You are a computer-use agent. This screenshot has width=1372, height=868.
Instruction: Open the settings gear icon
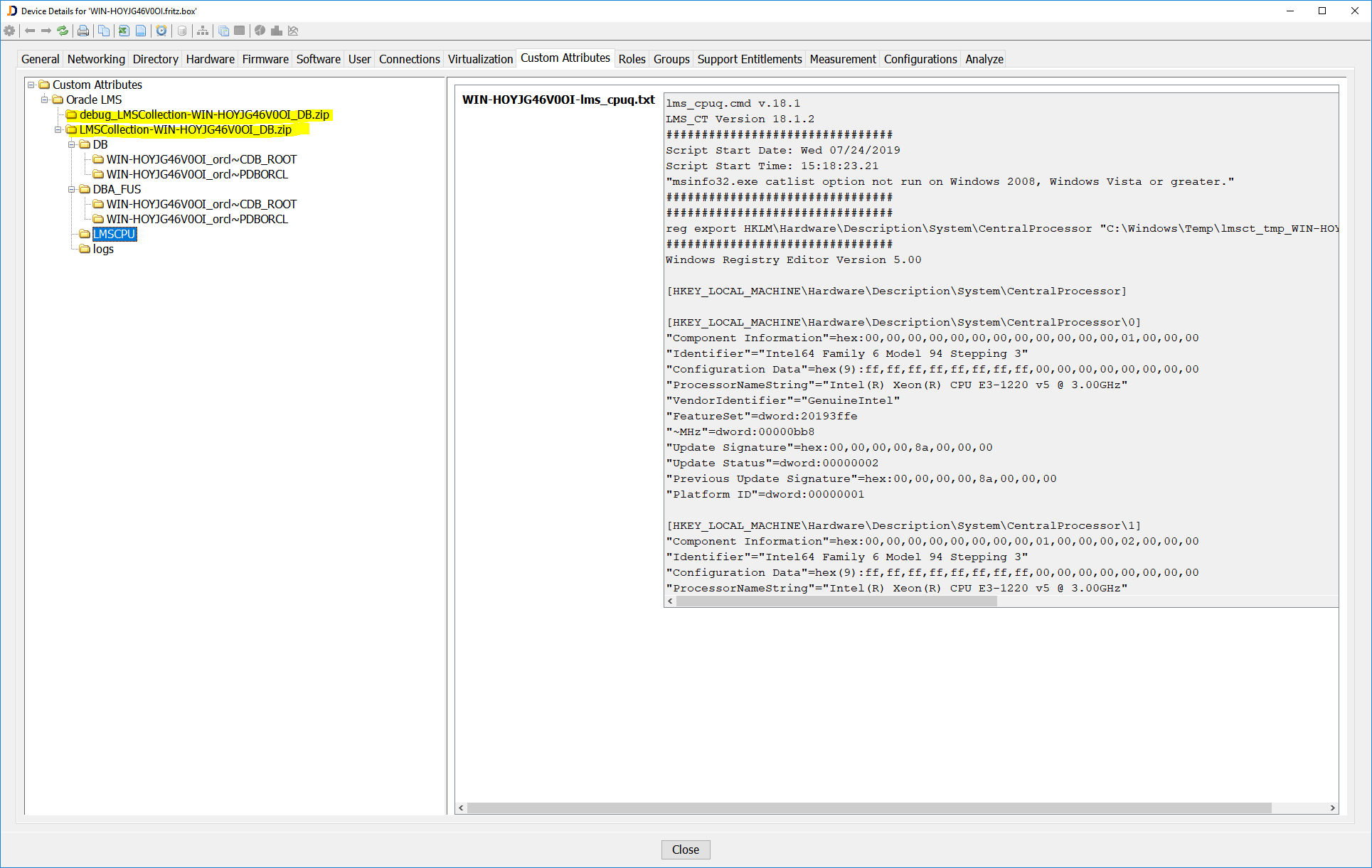9,31
